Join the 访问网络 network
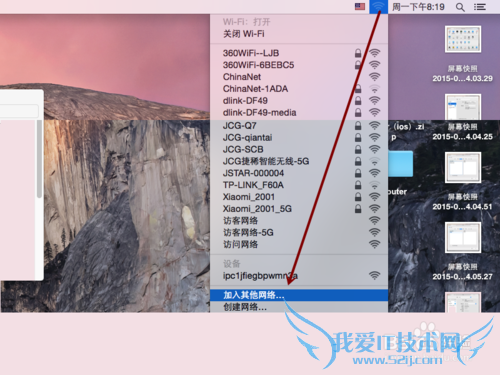The image size is (500, 375). tap(299, 244)
